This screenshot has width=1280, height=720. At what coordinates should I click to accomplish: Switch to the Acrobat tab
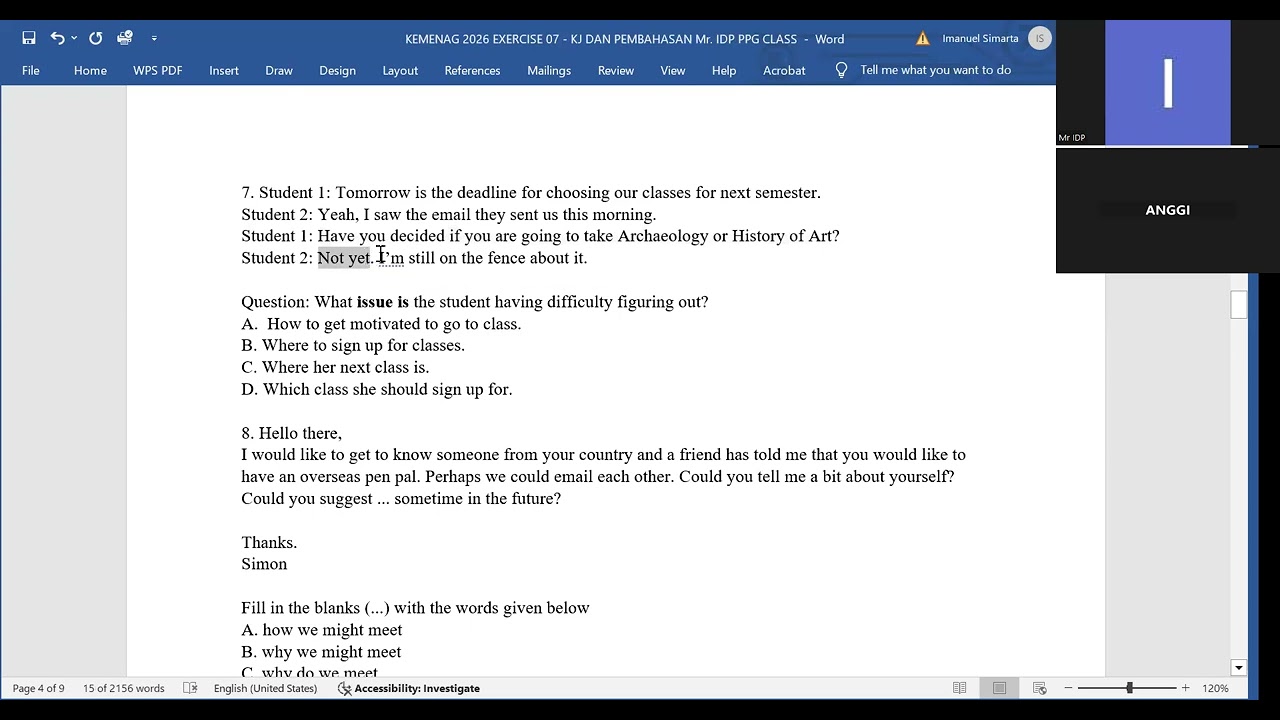784,70
